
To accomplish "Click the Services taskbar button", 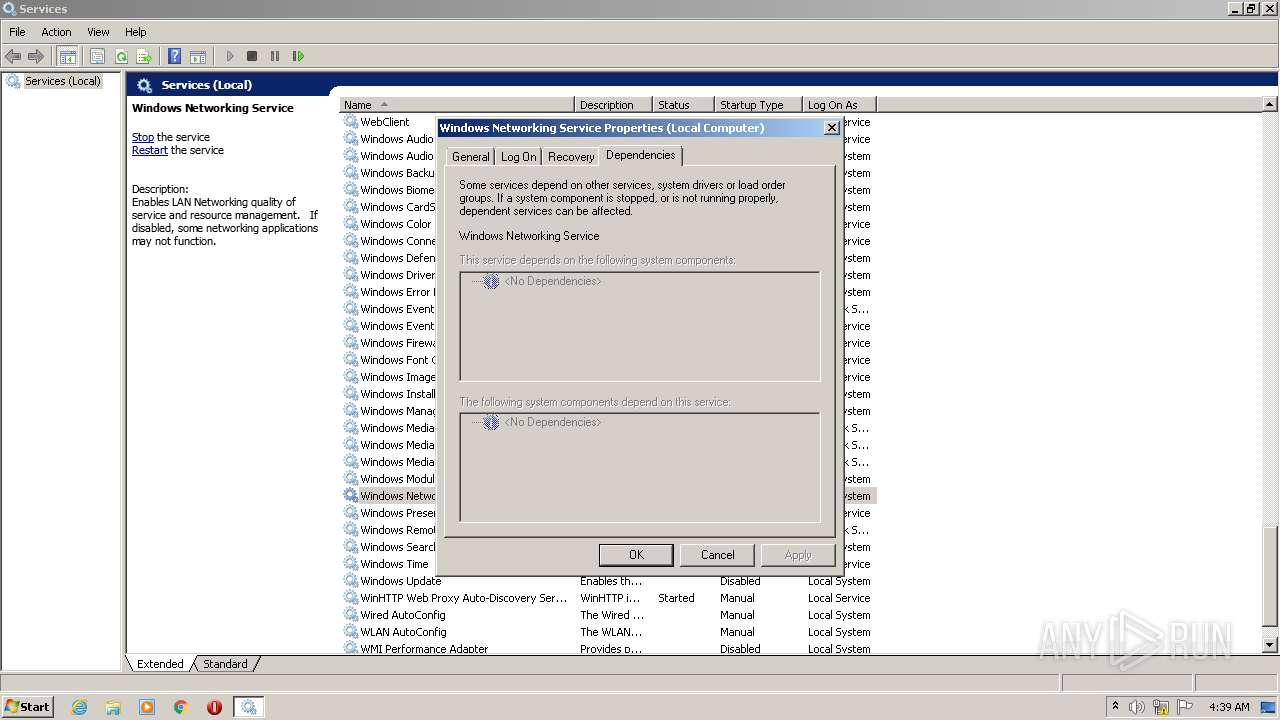I will [x=248, y=707].
